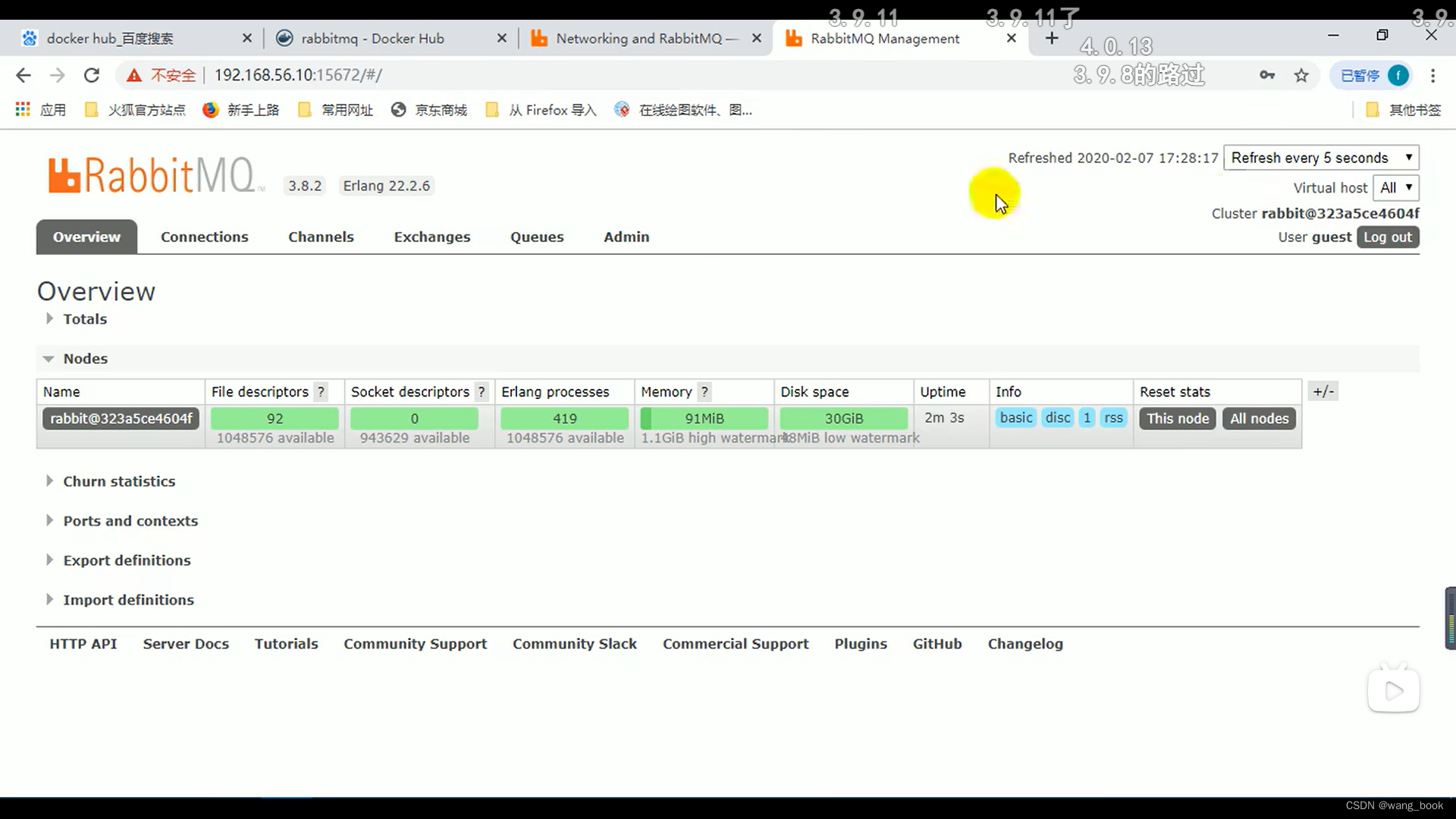Open the 京东商城 bookmark
1456x819 pixels.
point(429,110)
